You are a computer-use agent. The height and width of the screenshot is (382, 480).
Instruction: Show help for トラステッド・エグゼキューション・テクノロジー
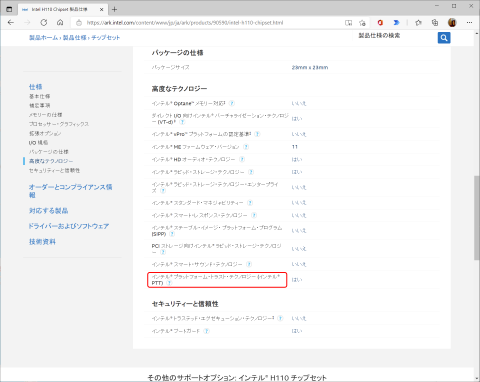(280, 318)
